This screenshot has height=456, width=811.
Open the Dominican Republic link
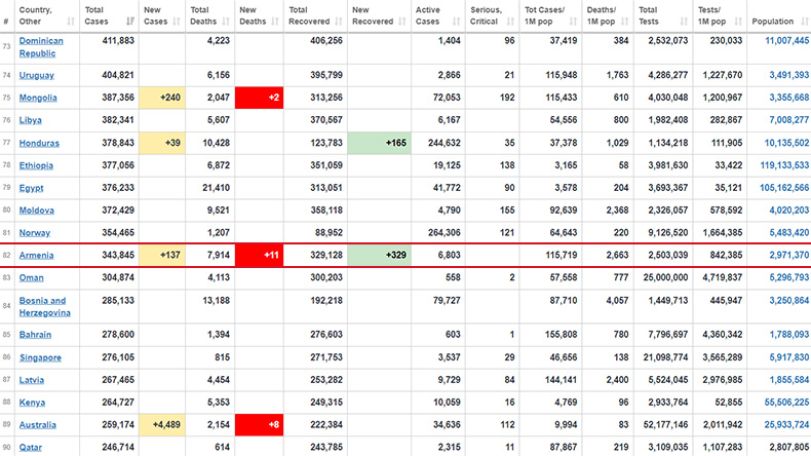tap(41, 47)
